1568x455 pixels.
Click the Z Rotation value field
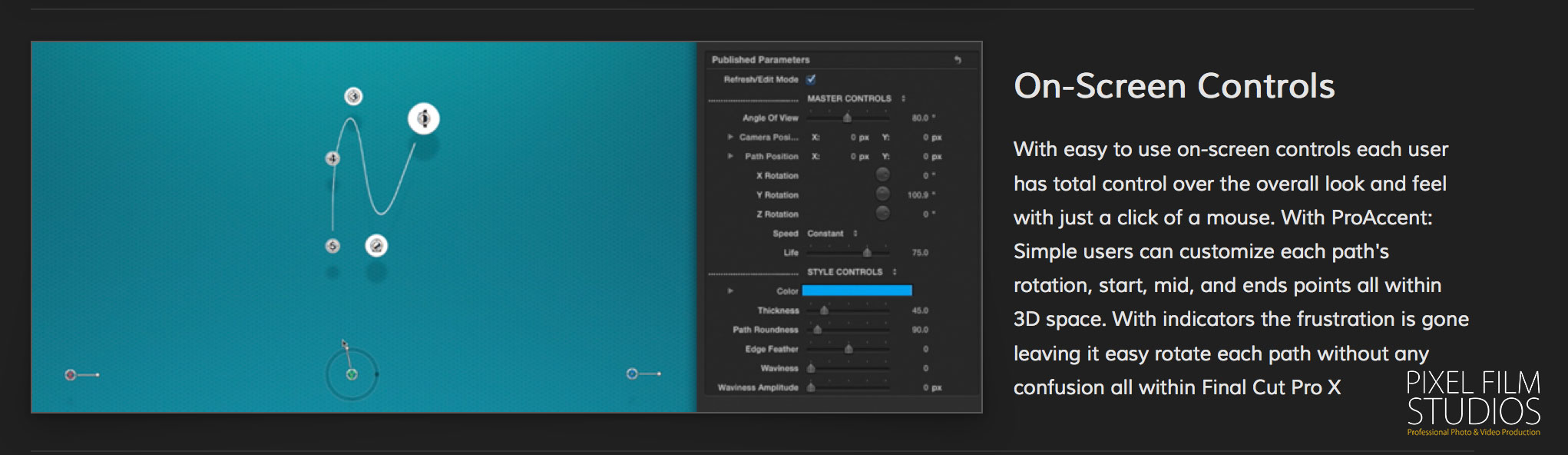pyautogui.click(x=929, y=214)
